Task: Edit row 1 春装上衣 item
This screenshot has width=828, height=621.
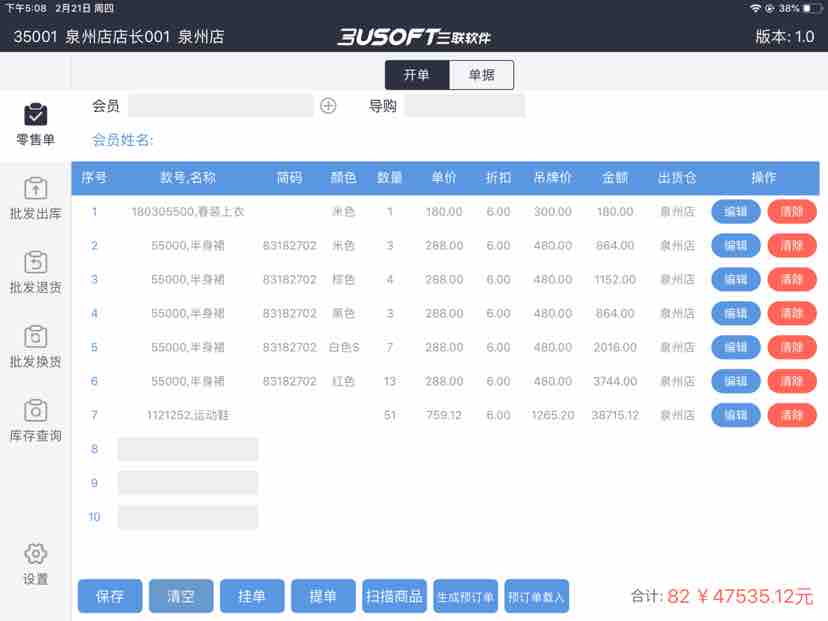Action: (736, 212)
